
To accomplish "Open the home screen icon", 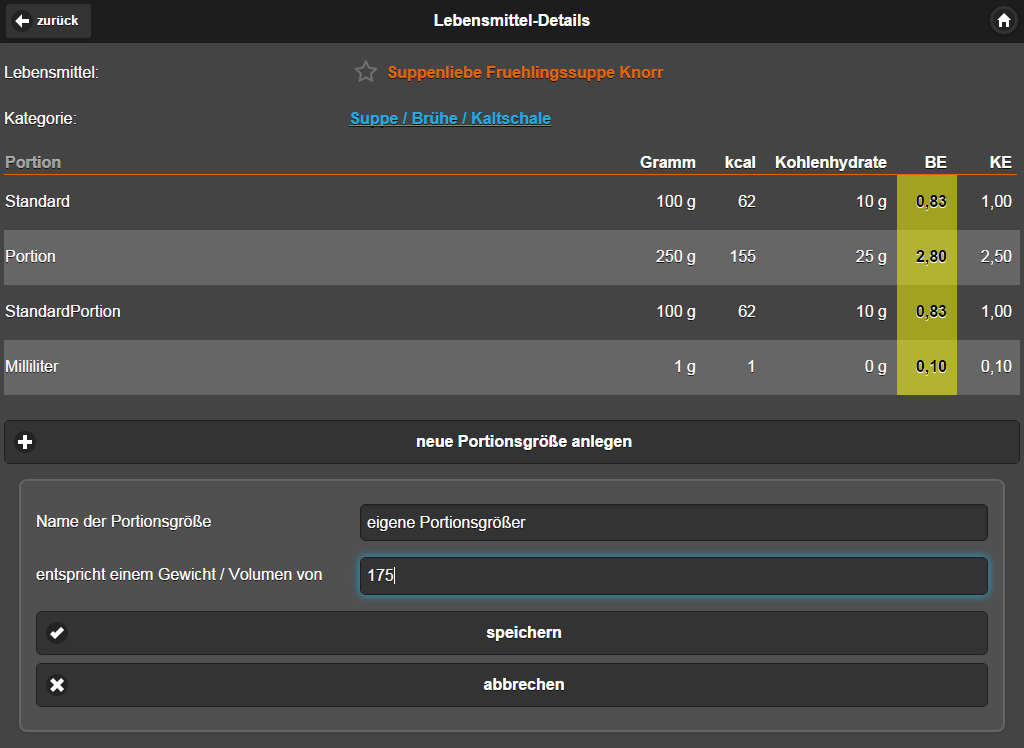I will pyautogui.click(x=1004, y=21).
